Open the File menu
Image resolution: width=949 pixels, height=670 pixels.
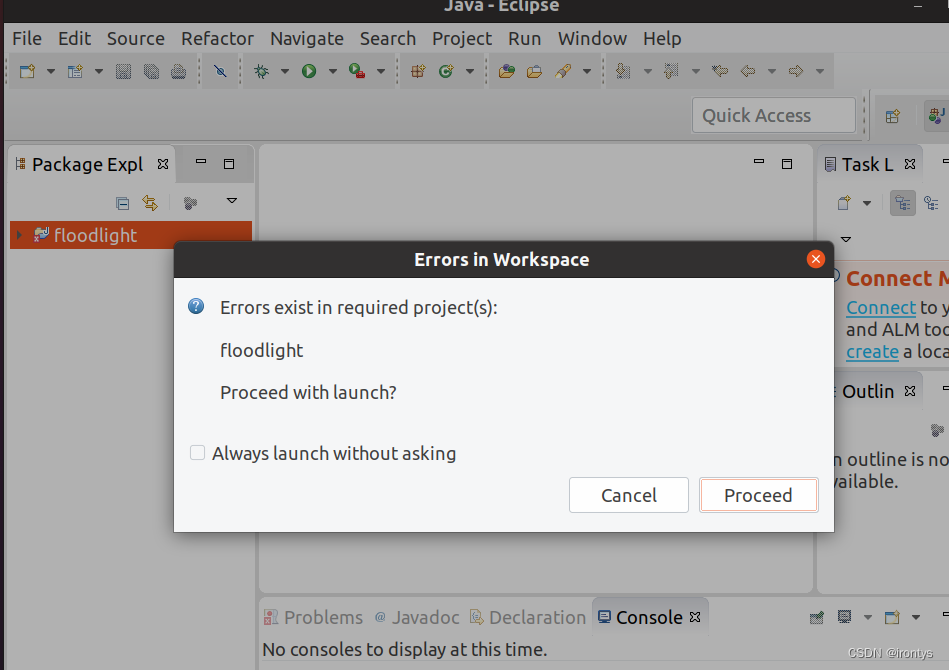pyautogui.click(x=27, y=39)
